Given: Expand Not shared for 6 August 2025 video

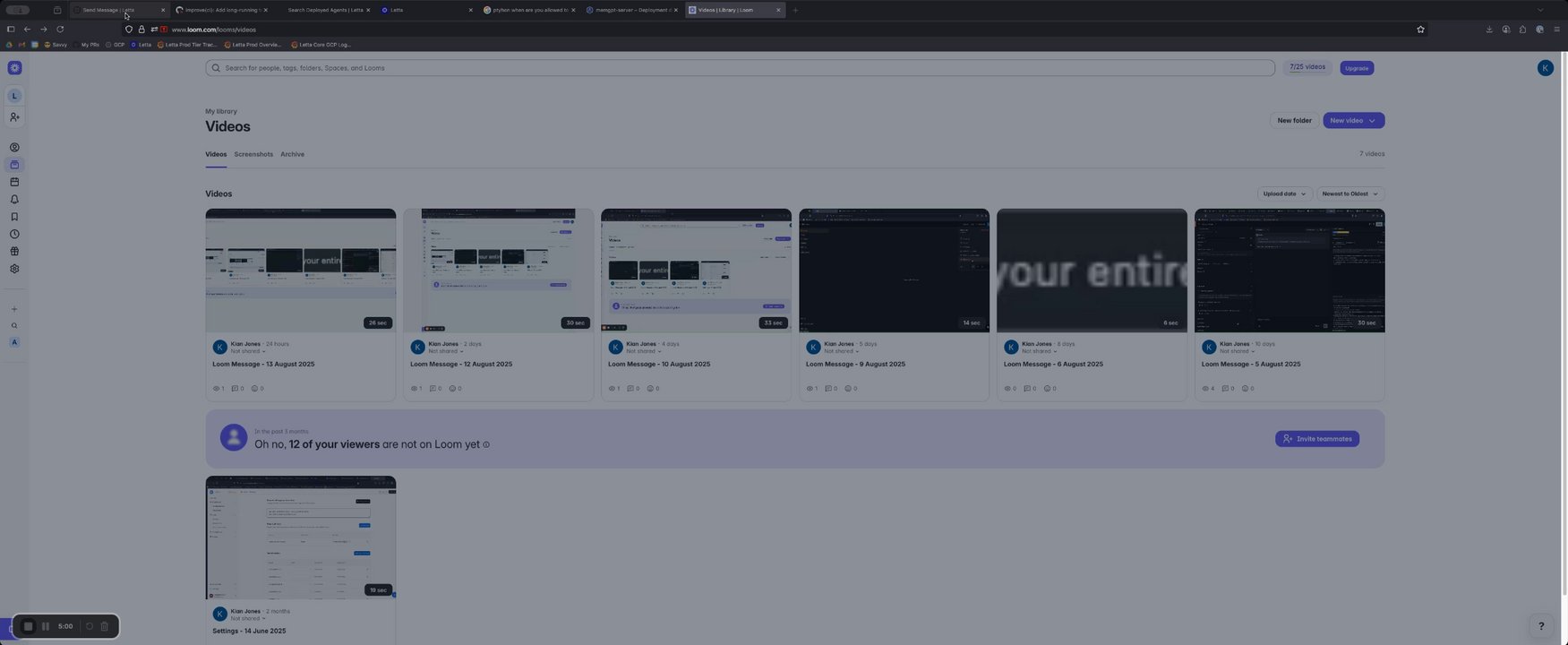Looking at the screenshot, I should [1040, 351].
